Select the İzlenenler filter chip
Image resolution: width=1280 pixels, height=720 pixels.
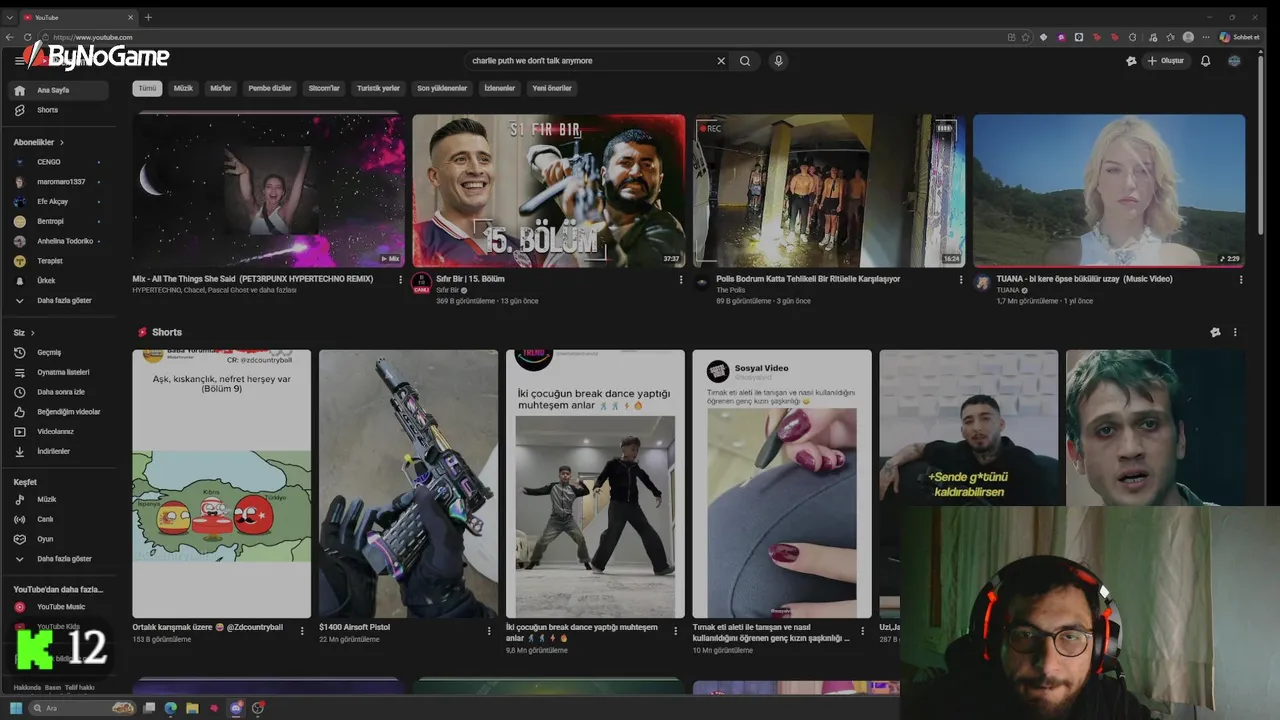click(x=499, y=88)
